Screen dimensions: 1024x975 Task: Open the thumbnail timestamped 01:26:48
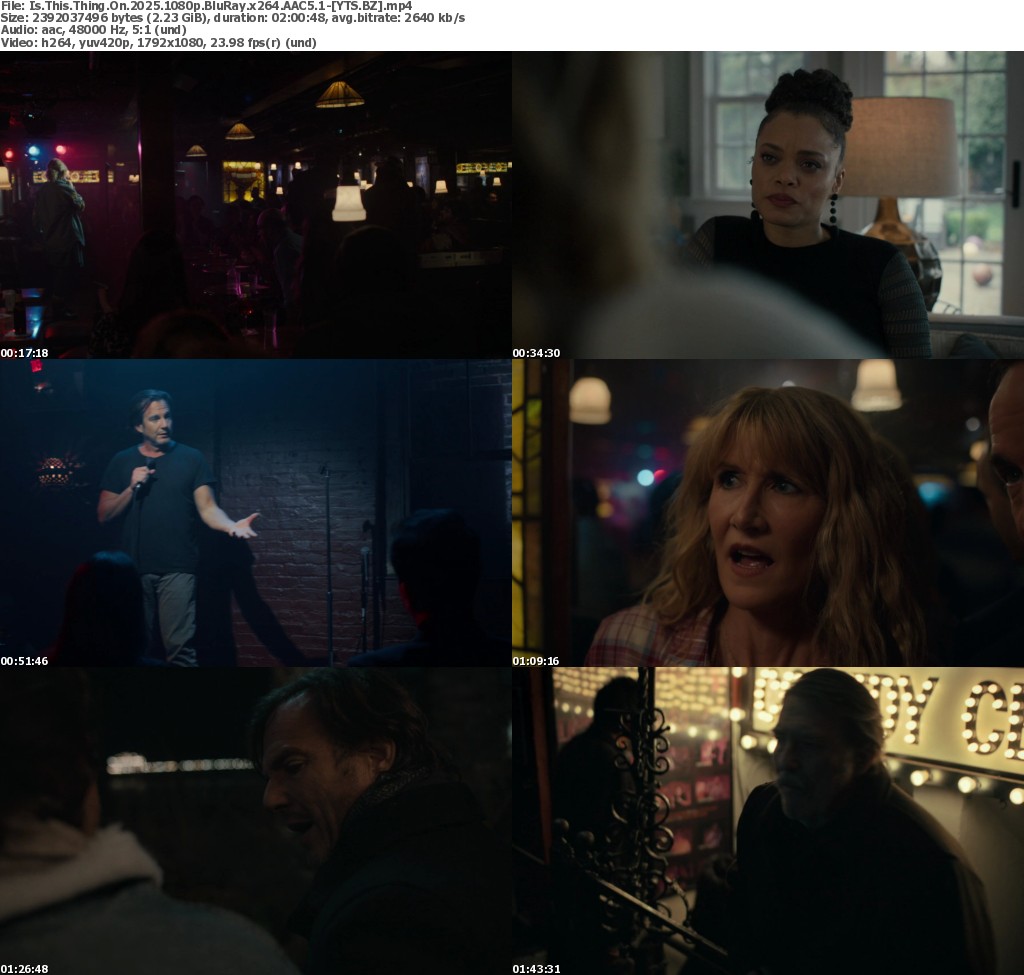pyautogui.click(x=256, y=820)
